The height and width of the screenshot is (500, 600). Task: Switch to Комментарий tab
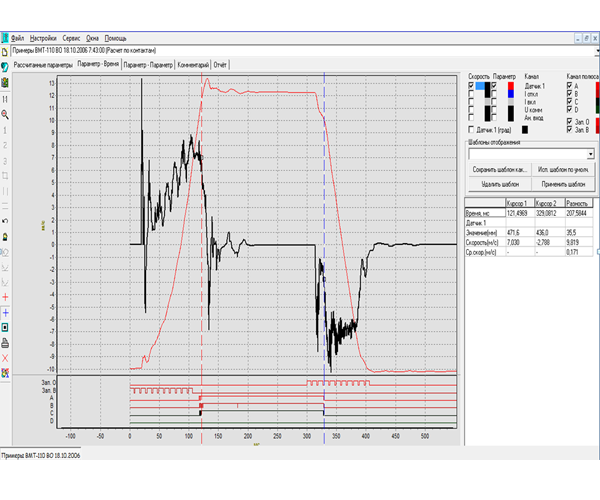coord(193,65)
